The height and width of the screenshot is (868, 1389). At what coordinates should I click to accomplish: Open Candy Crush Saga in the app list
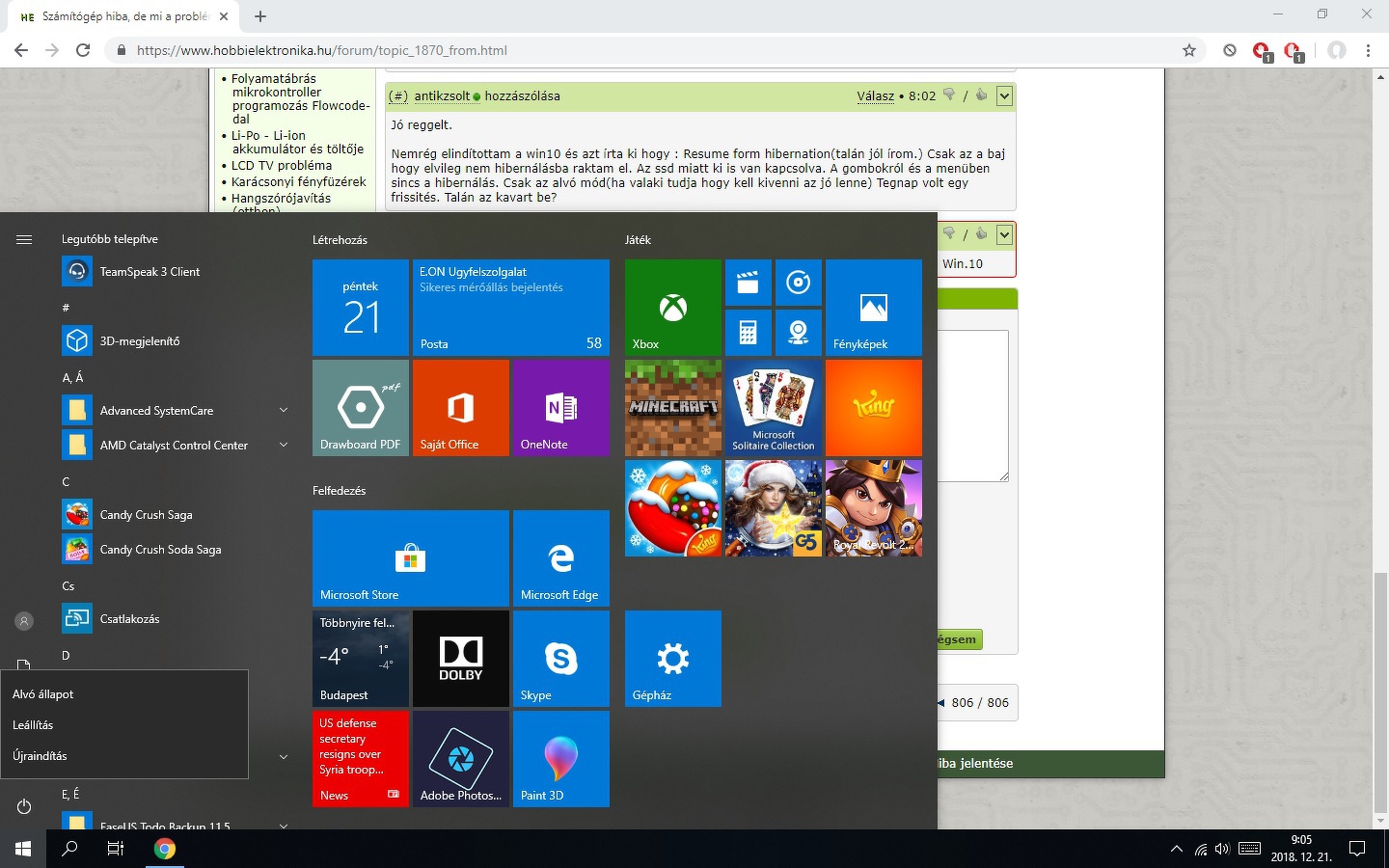177,515
